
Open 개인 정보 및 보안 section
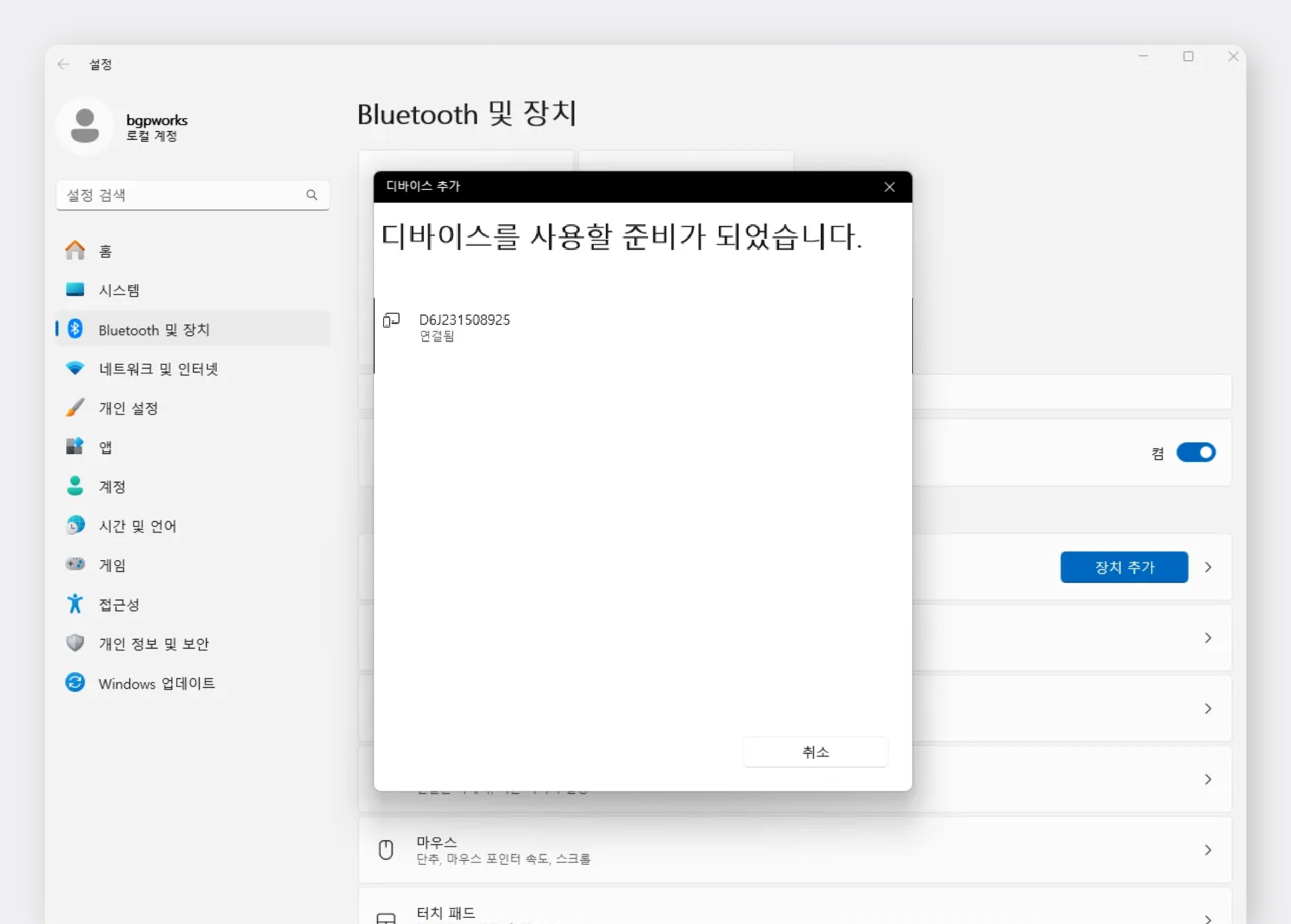[x=193, y=643]
